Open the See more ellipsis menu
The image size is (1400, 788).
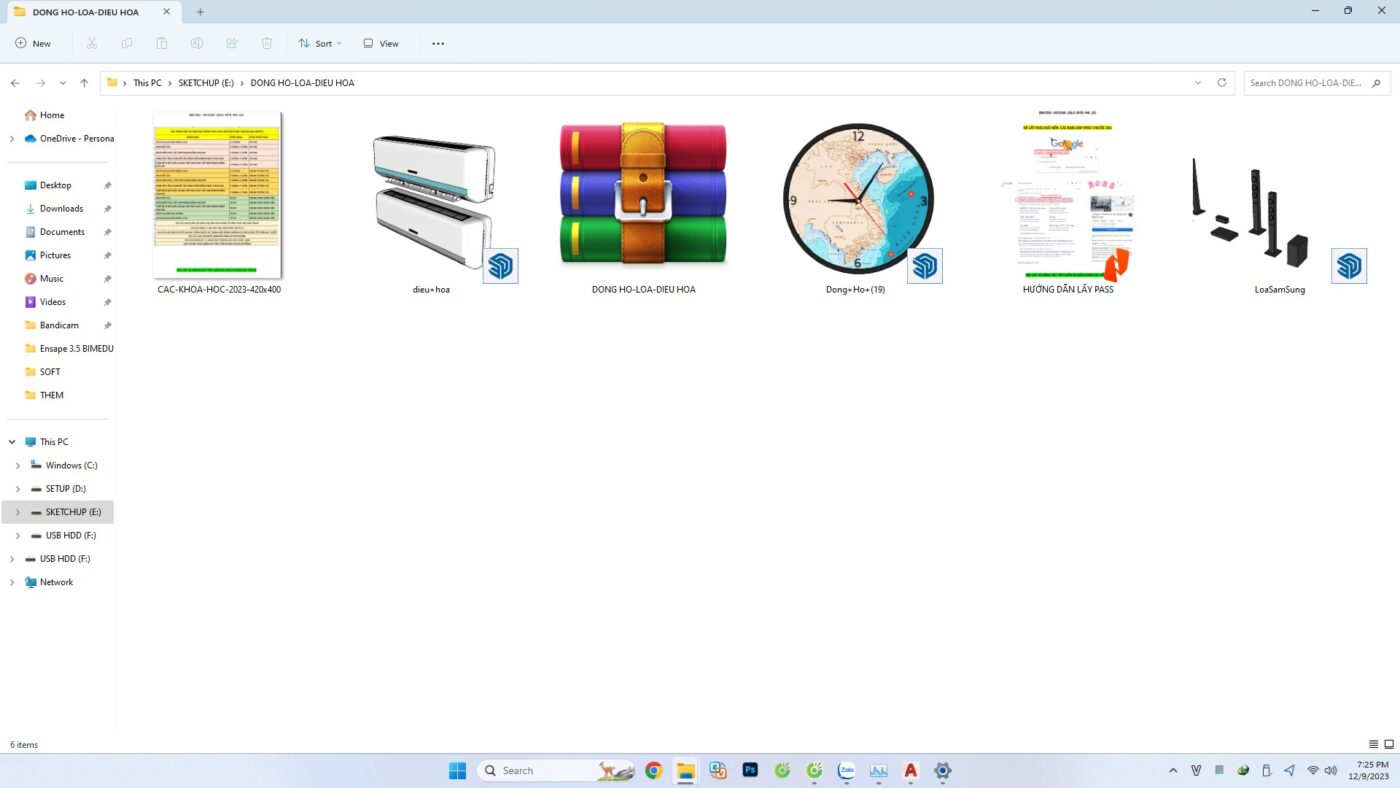(438, 43)
